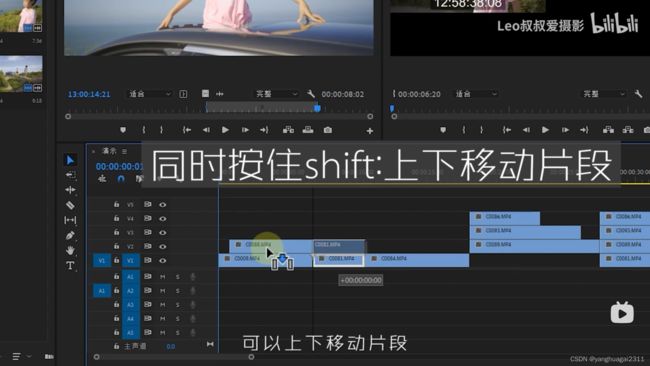This screenshot has width=650, height=366.
Task: Step back one frame in Program monitor
Action: click(x=526, y=130)
